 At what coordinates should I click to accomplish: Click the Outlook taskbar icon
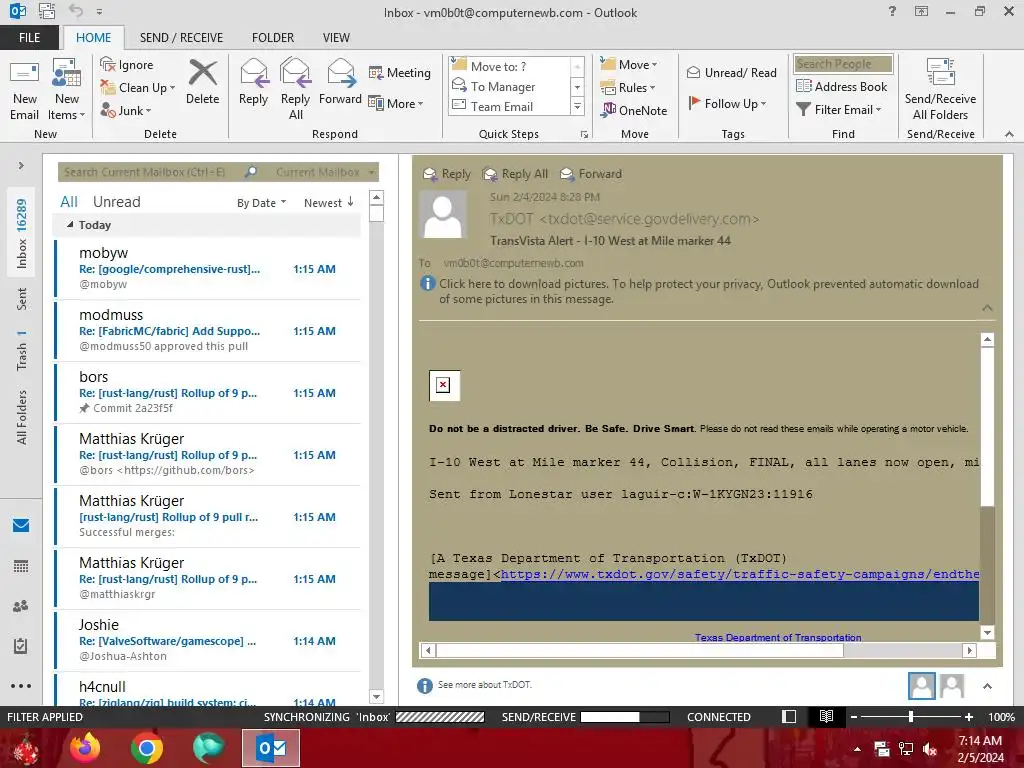271,748
